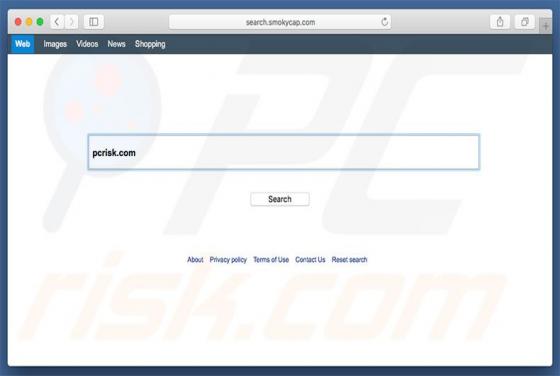Go forward with Safari's forward arrow

click(71, 22)
